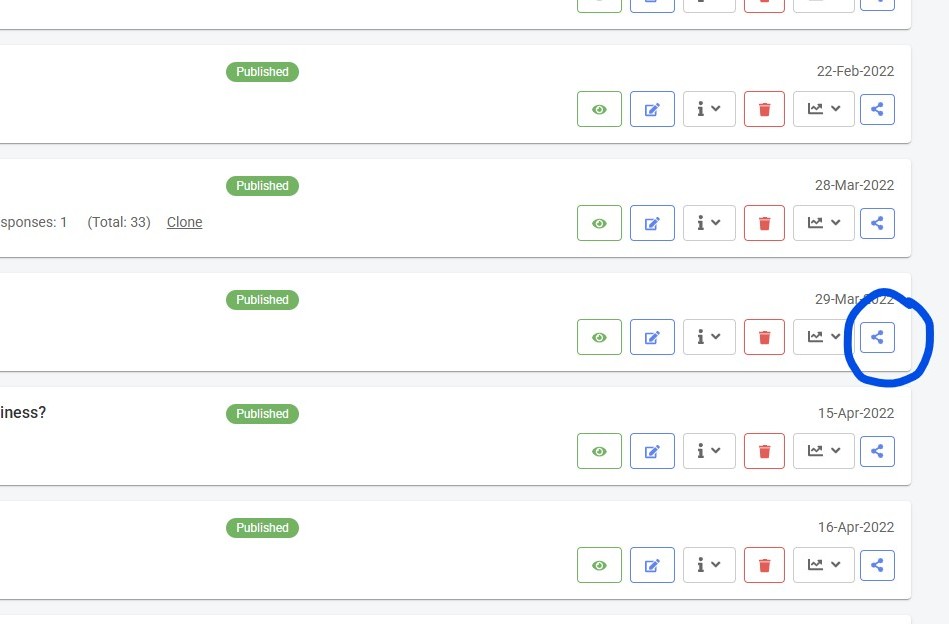This screenshot has width=949, height=624.
Task: Open share options for 16-Apr-2022 survey
Action: (x=877, y=565)
